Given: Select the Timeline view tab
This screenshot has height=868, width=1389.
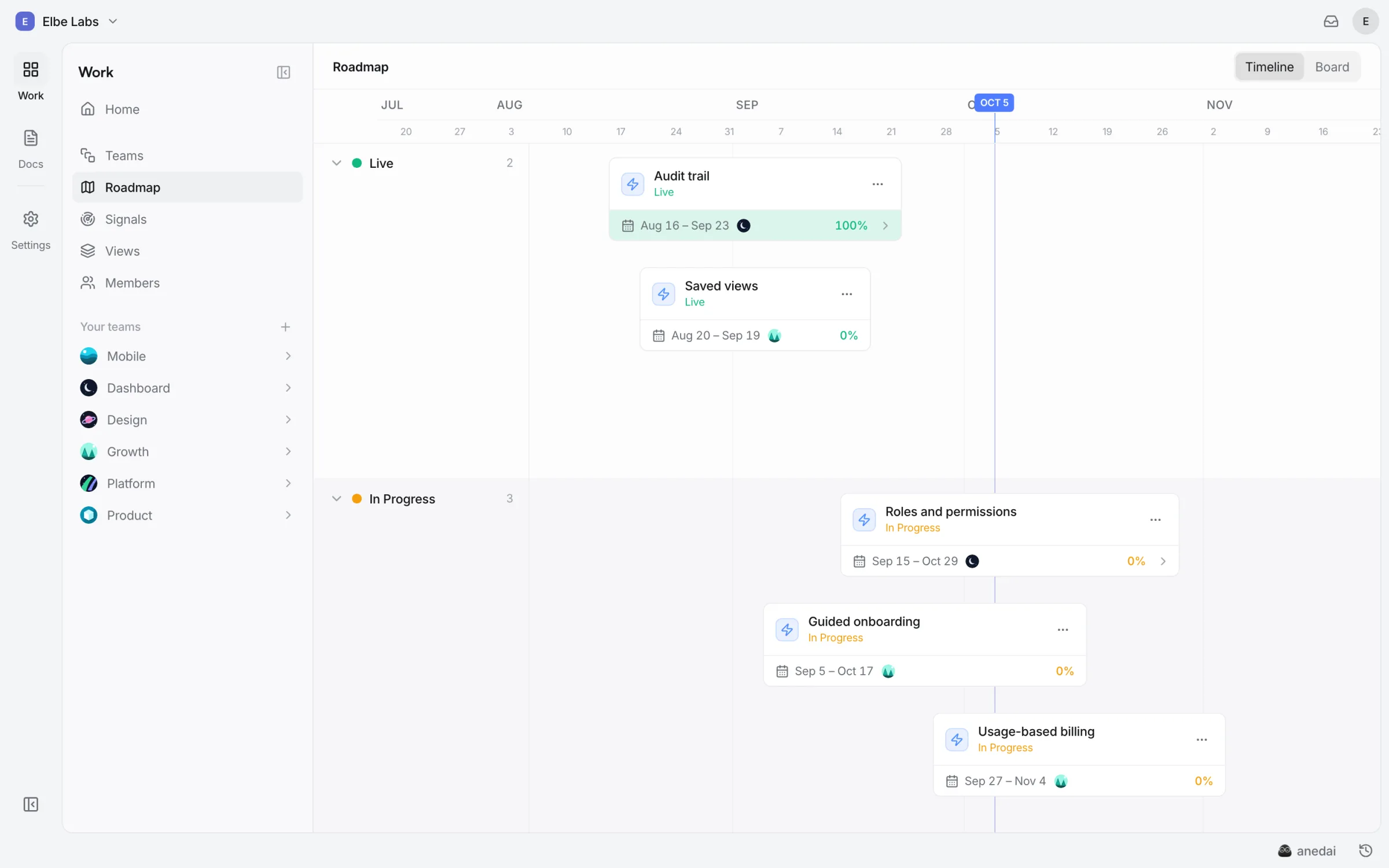Looking at the screenshot, I should tap(1269, 67).
